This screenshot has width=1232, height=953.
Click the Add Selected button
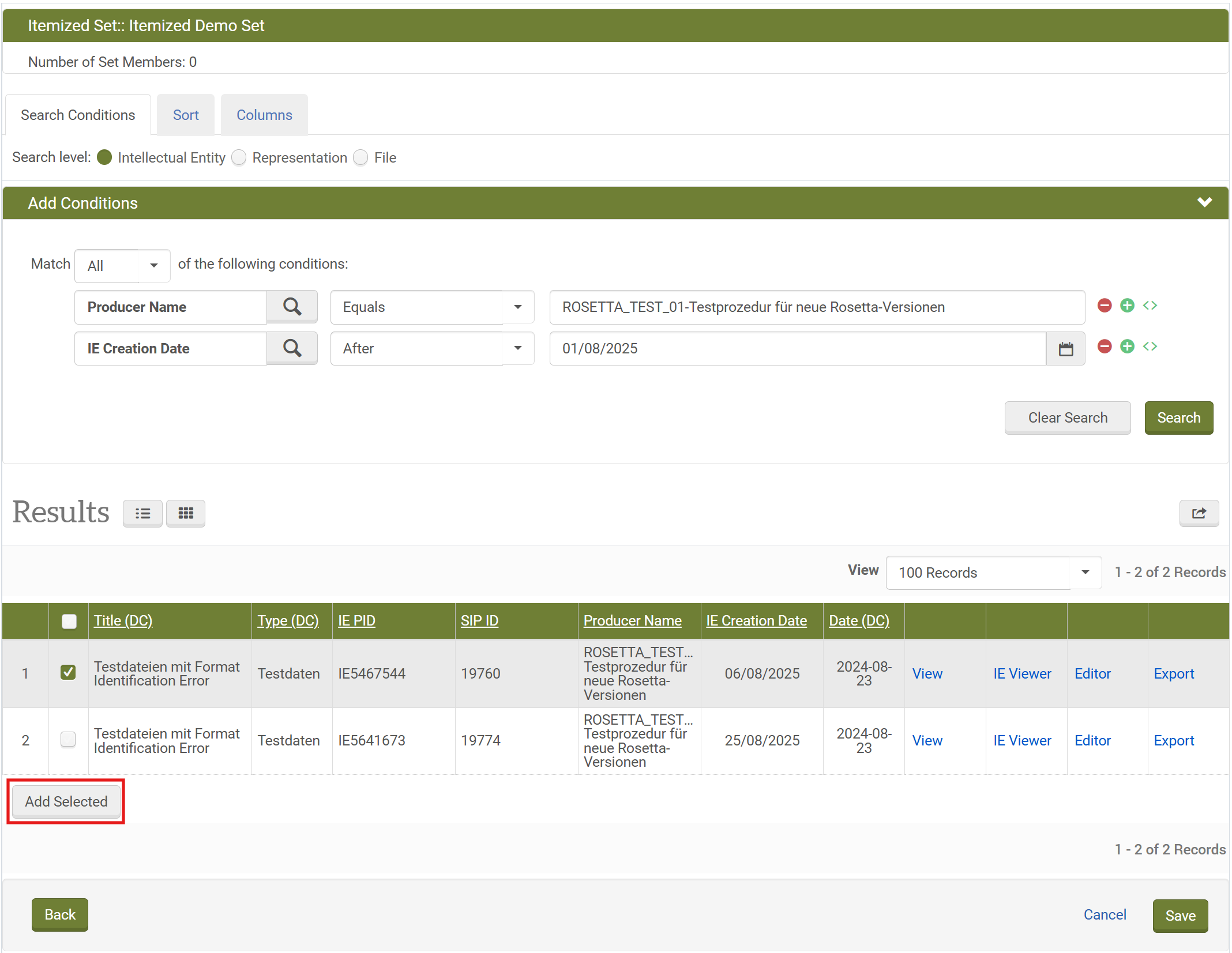coord(66,801)
